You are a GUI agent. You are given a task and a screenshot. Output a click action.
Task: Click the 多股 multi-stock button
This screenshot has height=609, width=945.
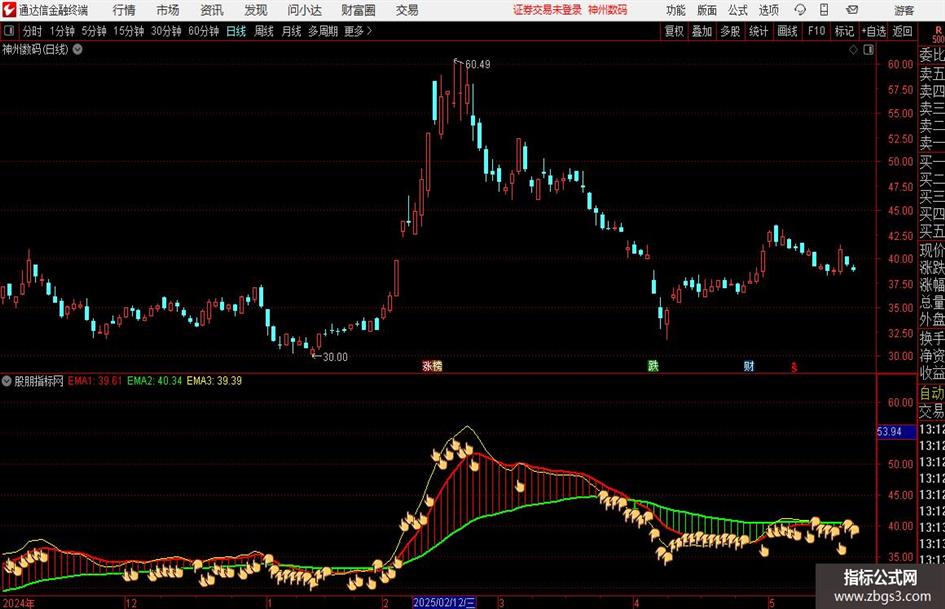coord(730,31)
